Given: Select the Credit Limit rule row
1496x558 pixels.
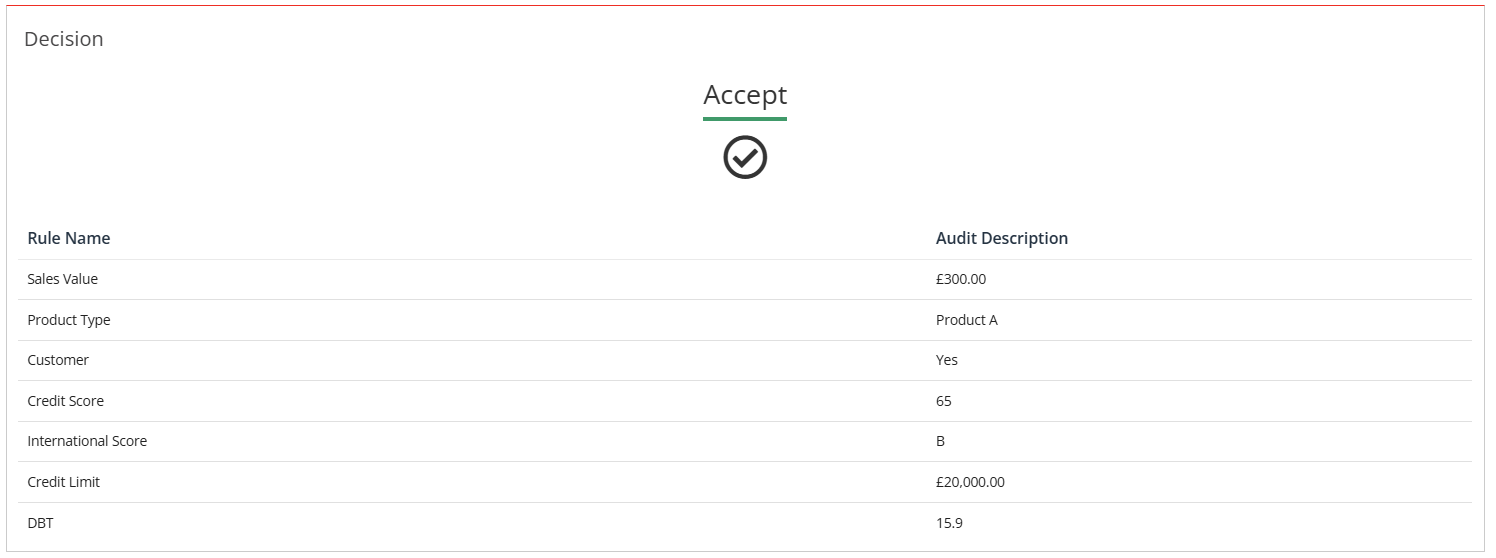Looking at the screenshot, I should 64,482.
